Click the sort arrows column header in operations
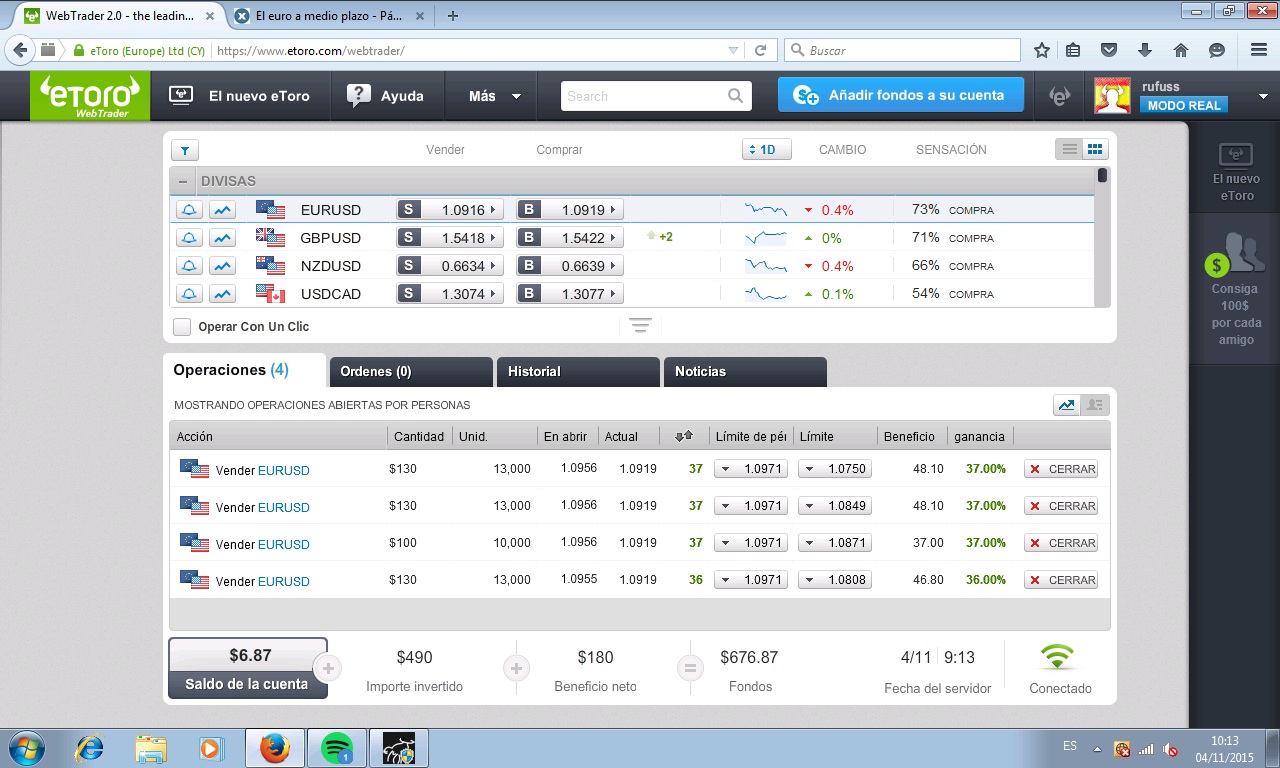The image size is (1280, 768). (684, 436)
